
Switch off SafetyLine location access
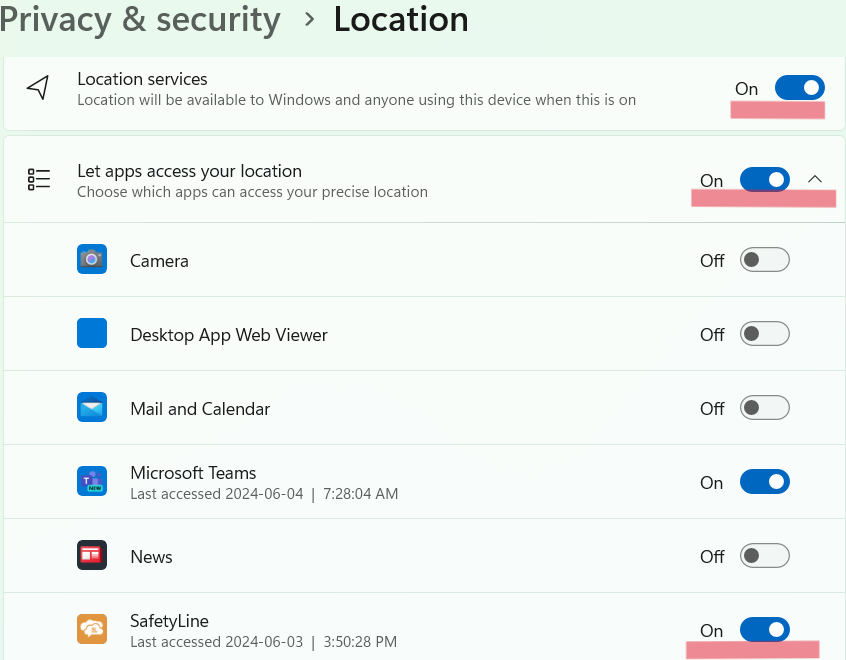(x=764, y=629)
